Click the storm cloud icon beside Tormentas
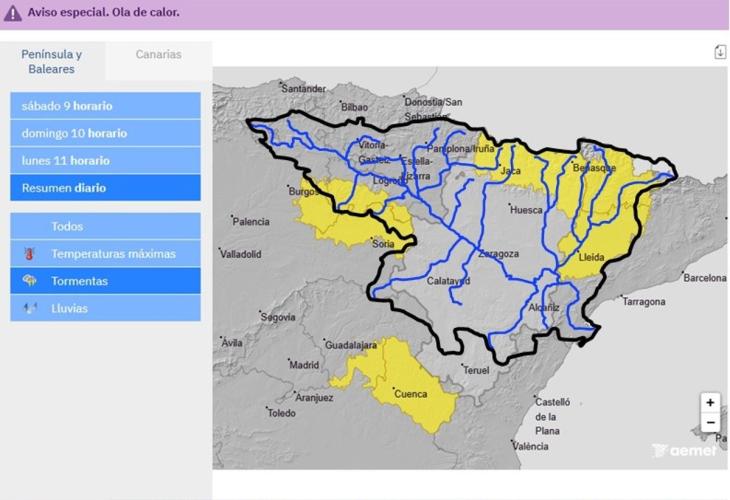The height and width of the screenshot is (500, 730). click(x=28, y=281)
